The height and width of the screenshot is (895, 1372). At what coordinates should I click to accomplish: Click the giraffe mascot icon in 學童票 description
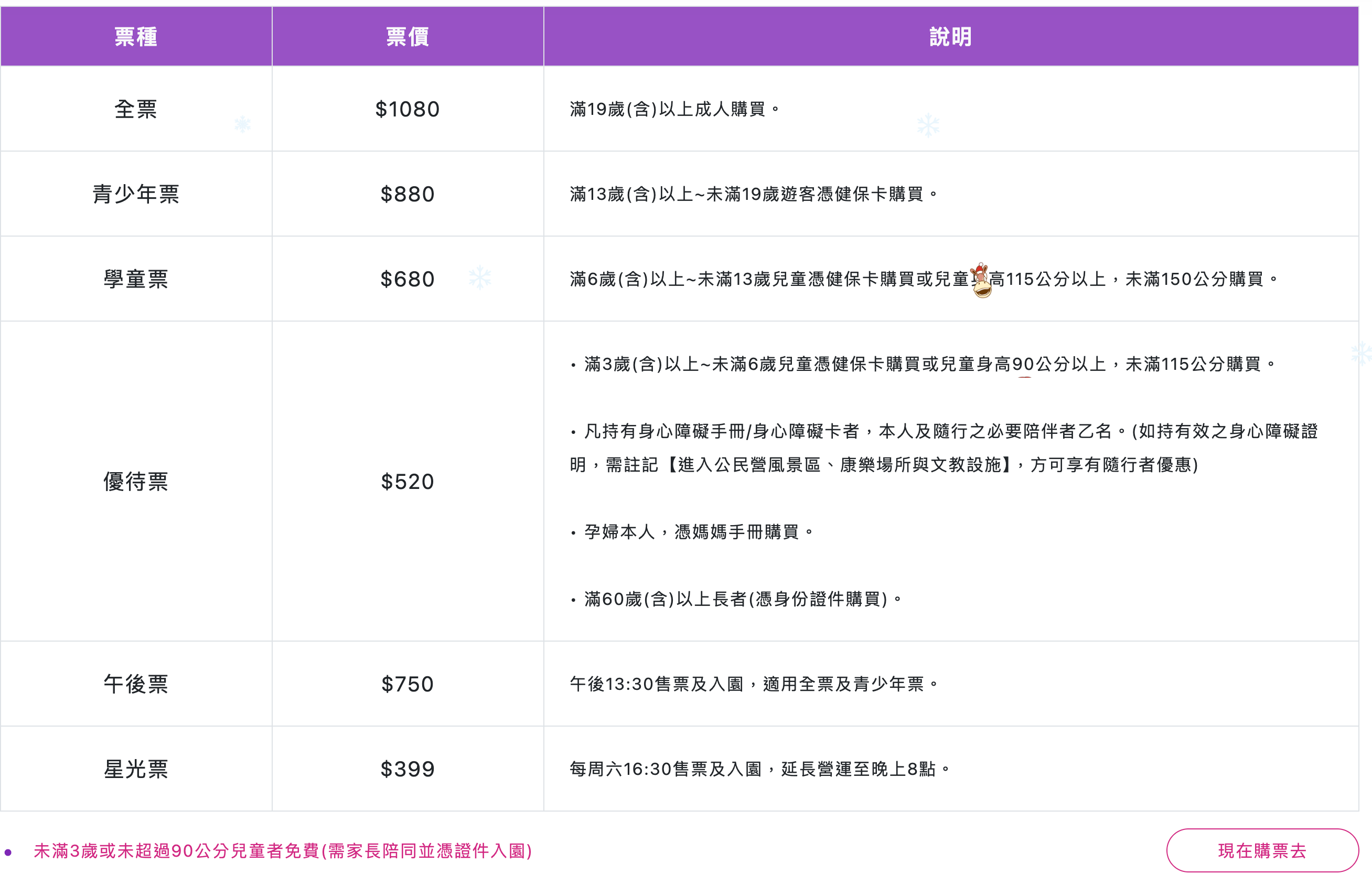point(981,280)
